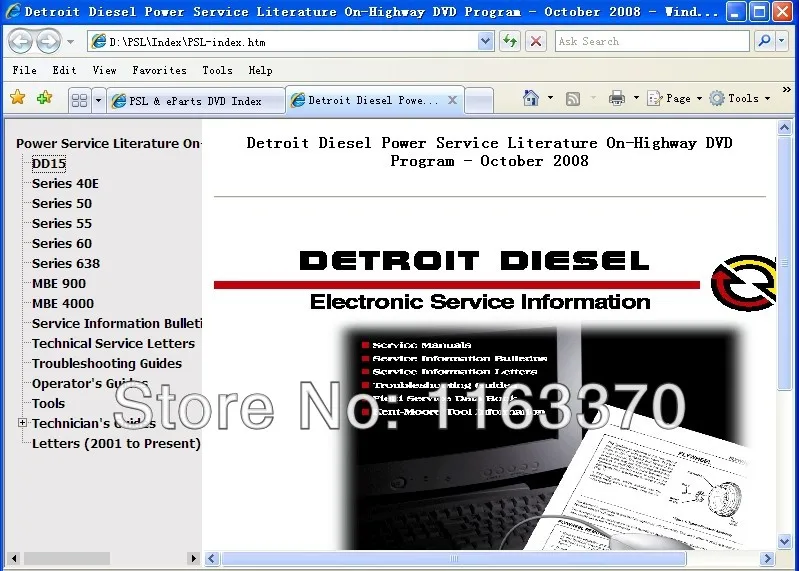Open the View menu

pyautogui.click(x=104, y=70)
